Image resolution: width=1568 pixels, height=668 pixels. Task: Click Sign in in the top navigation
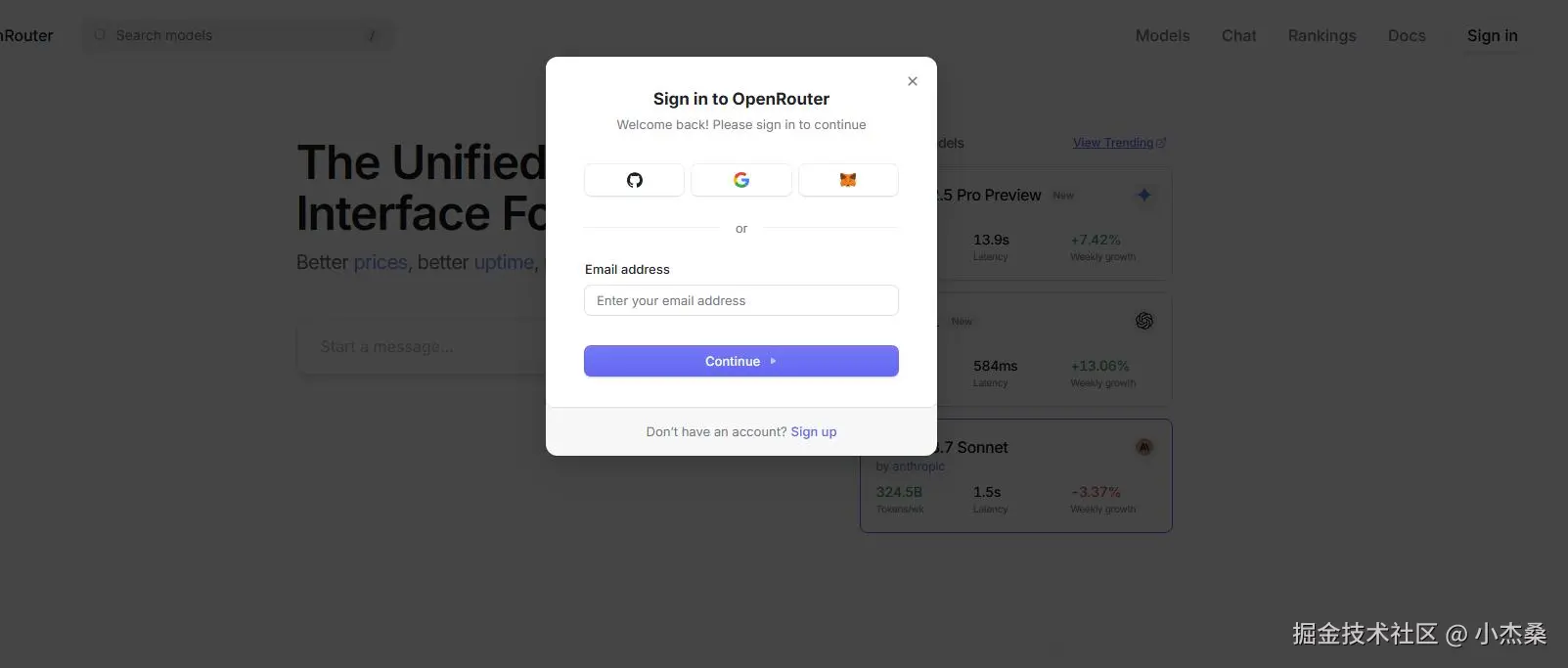pyautogui.click(x=1492, y=35)
